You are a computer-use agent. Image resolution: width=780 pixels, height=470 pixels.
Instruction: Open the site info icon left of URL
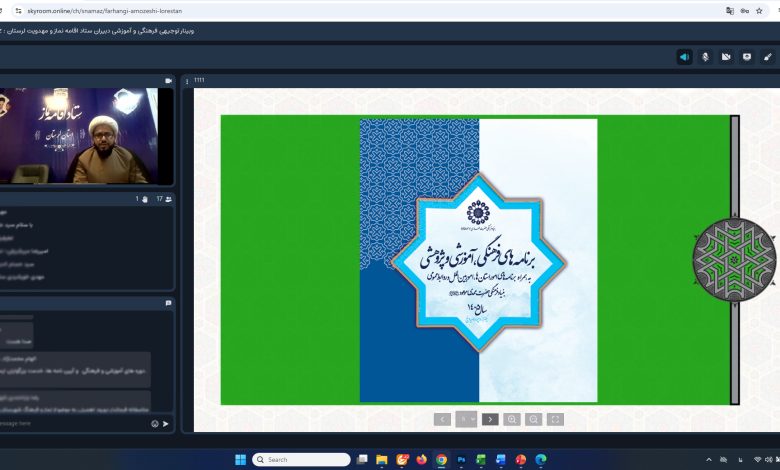[x=18, y=10]
